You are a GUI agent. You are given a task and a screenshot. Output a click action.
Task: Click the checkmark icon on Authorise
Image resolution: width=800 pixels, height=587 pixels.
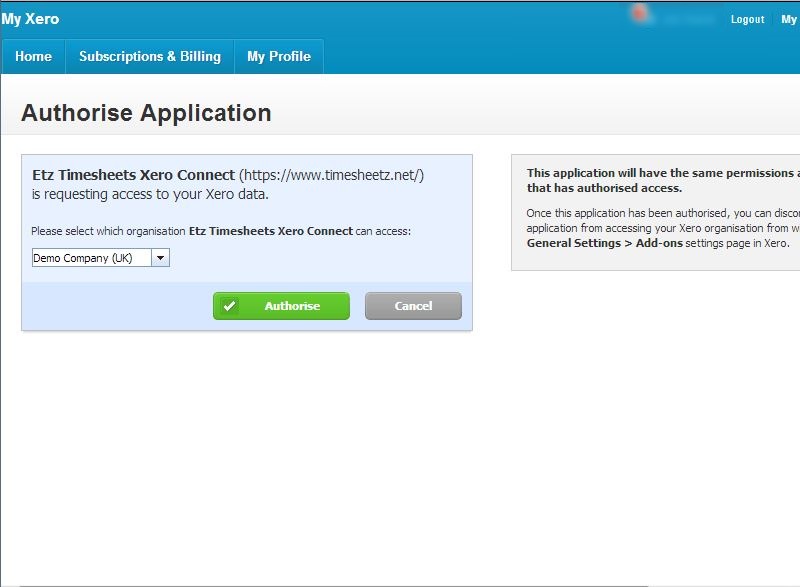pyautogui.click(x=230, y=306)
